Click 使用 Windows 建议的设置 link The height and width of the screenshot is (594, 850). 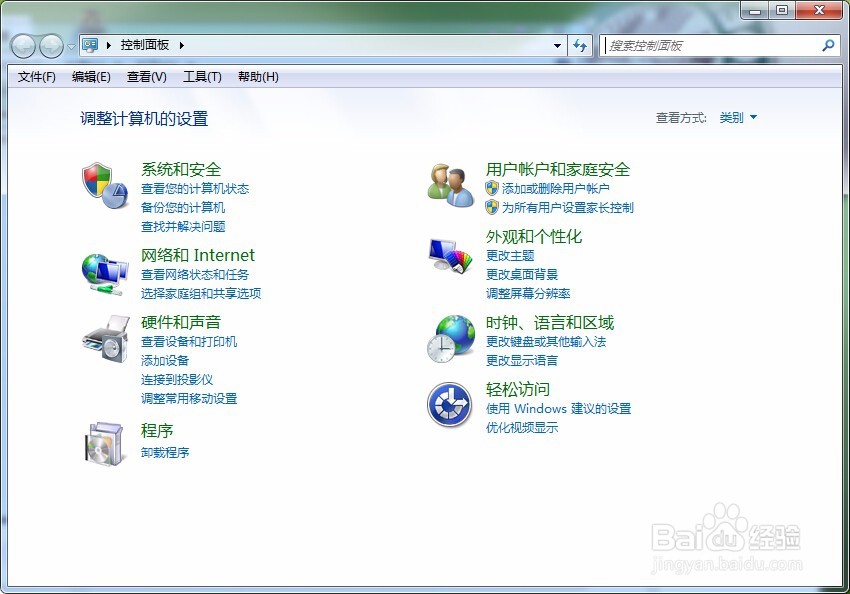click(558, 408)
